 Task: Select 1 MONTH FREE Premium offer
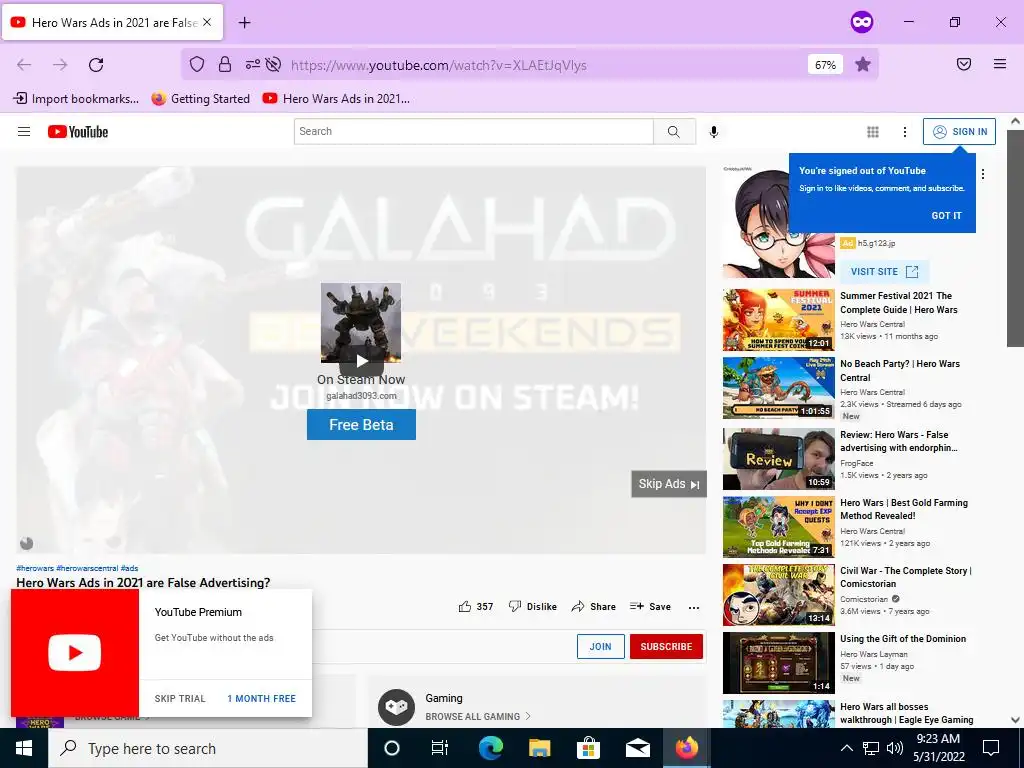(x=261, y=699)
